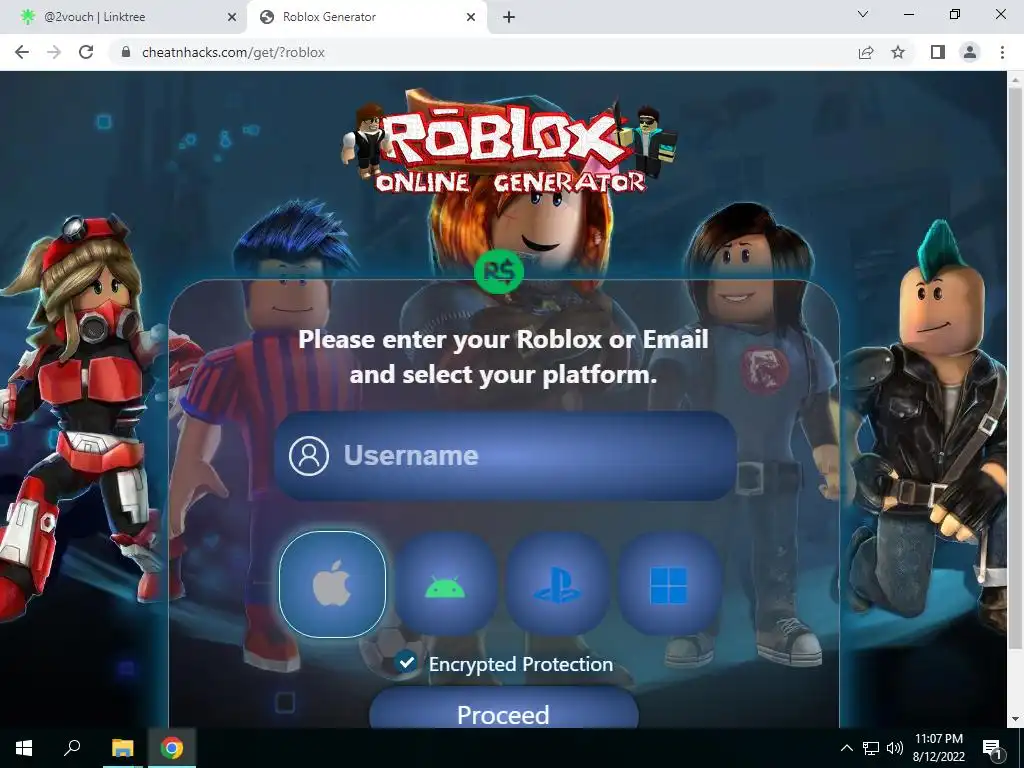Click the address bar URL cheatnhacks.com
This screenshot has height=768, width=1024.
(233, 52)
